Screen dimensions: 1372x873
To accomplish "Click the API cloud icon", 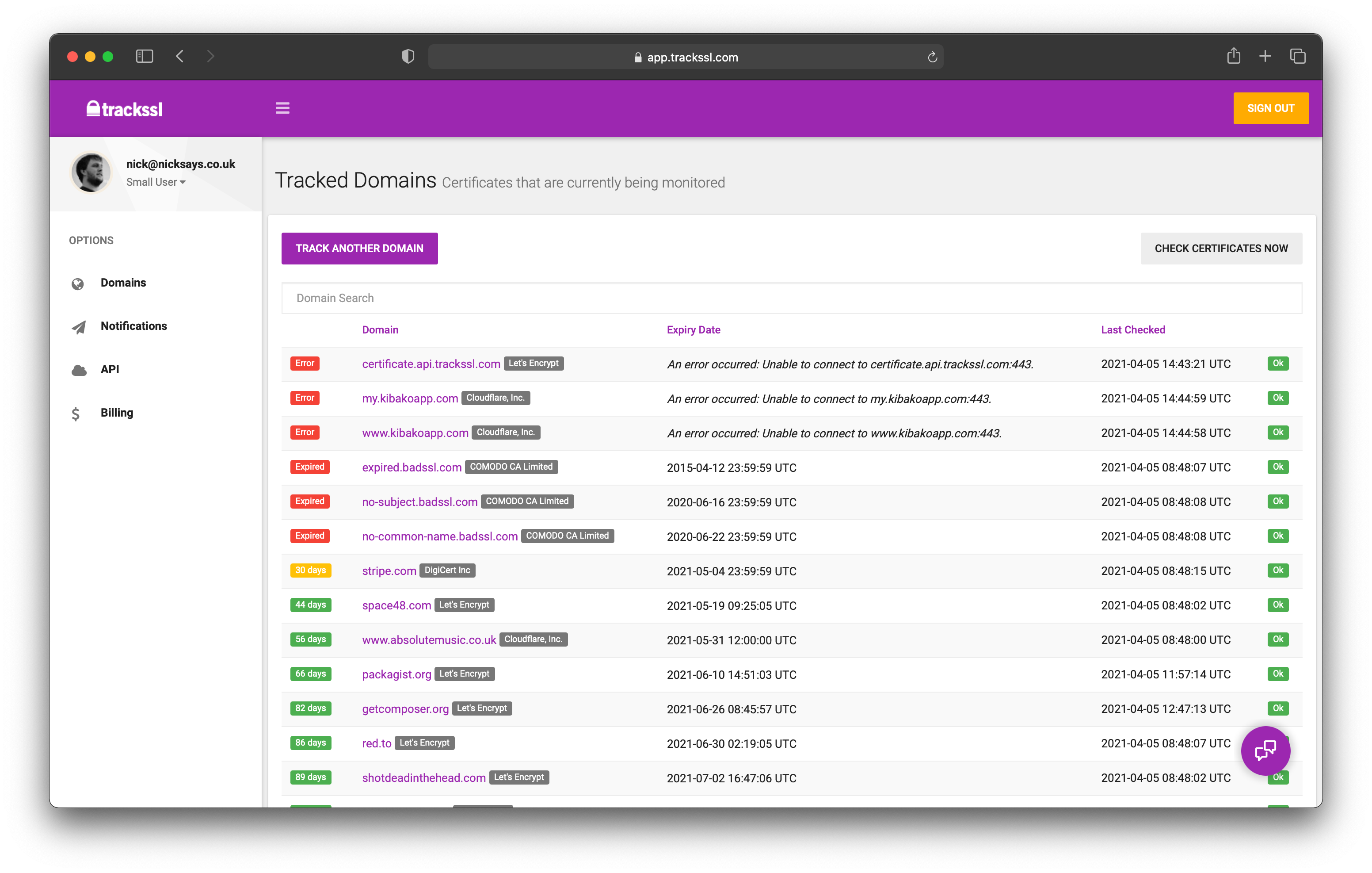I will [x=79, y=370].
